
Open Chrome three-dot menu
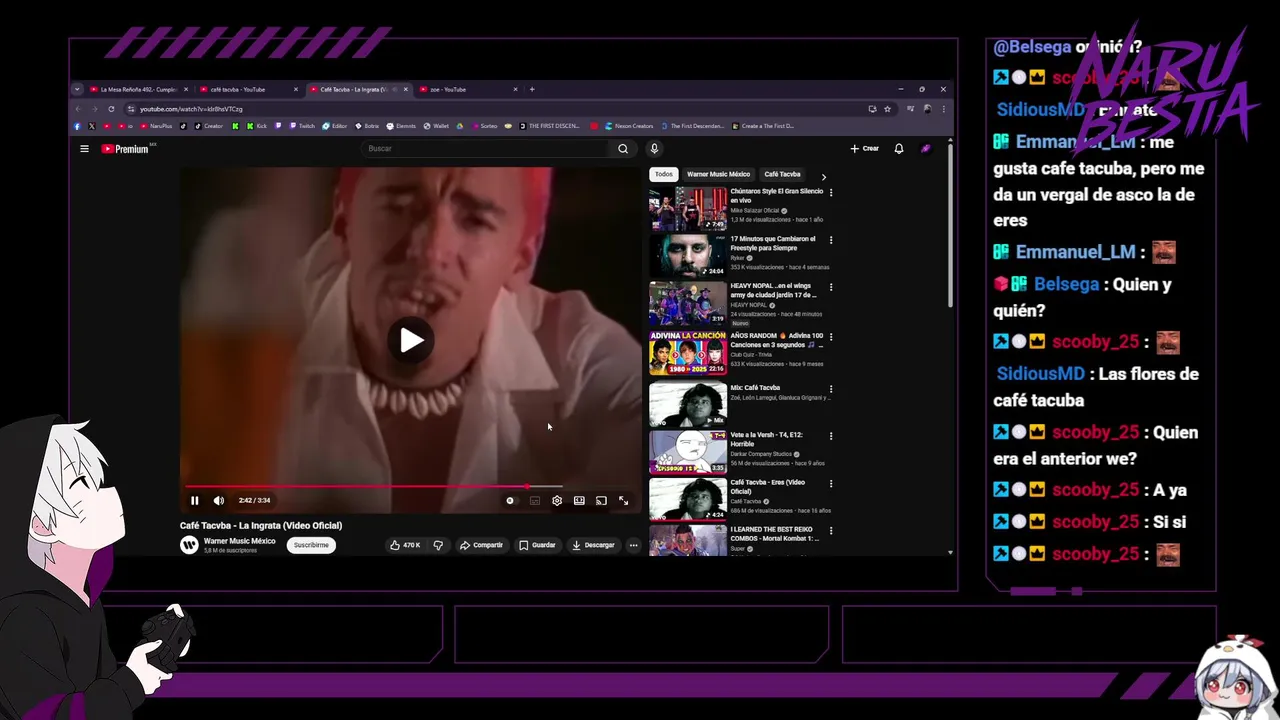(943, 108)
